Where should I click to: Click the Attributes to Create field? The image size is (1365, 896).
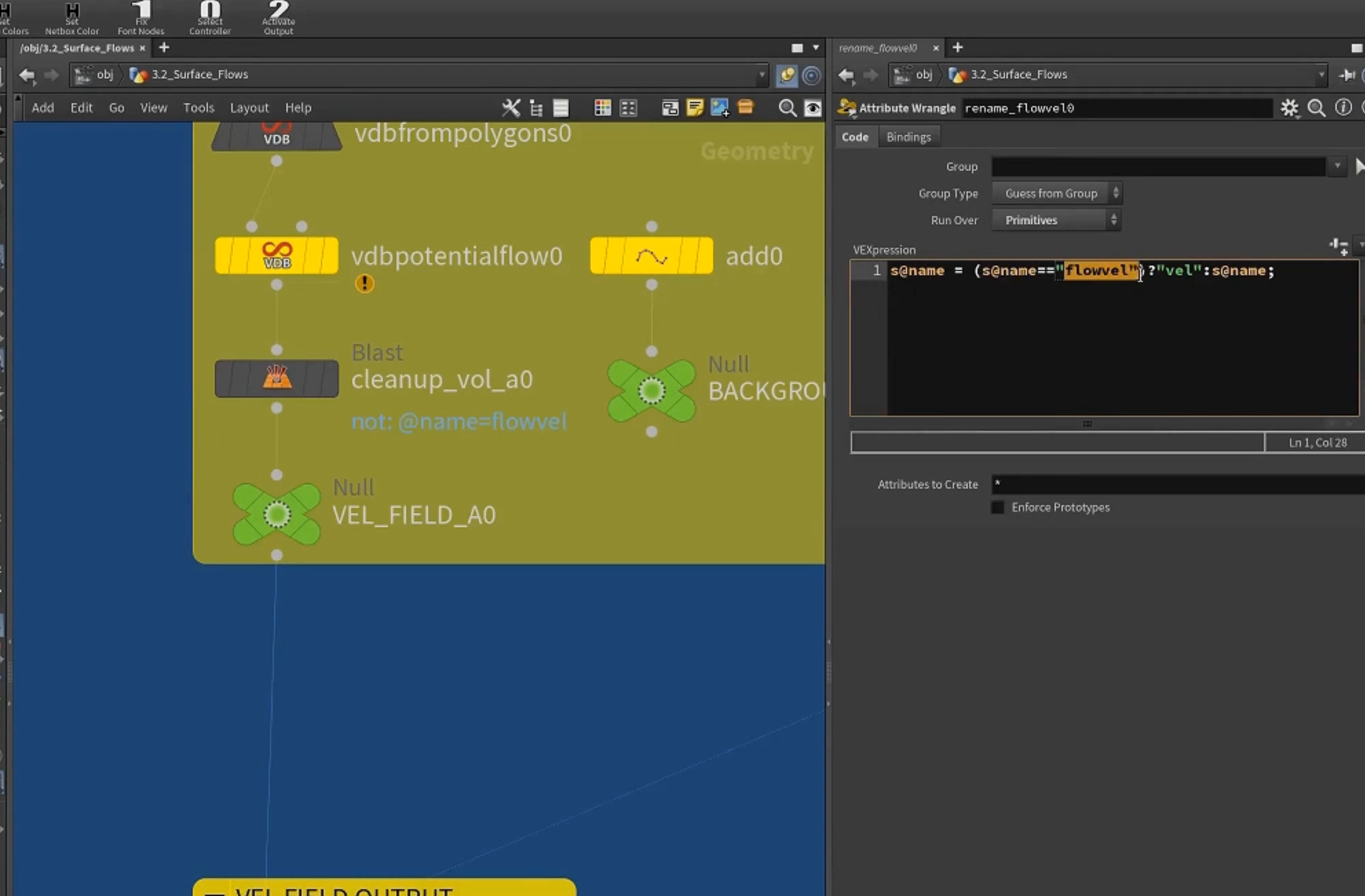click(1177, 484)
